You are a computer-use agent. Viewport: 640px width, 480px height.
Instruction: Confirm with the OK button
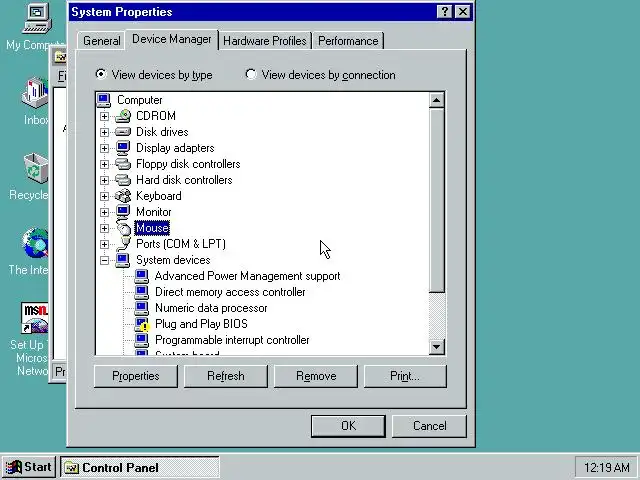coord(348,426)
